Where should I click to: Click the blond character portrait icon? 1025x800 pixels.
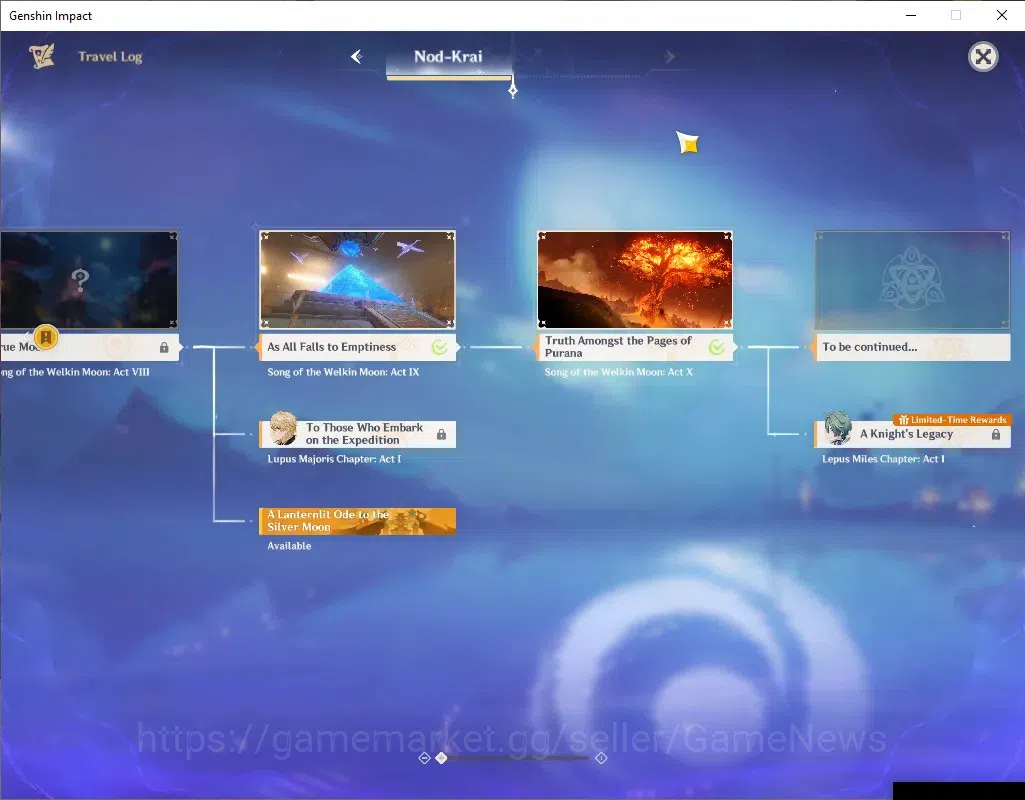283,428
